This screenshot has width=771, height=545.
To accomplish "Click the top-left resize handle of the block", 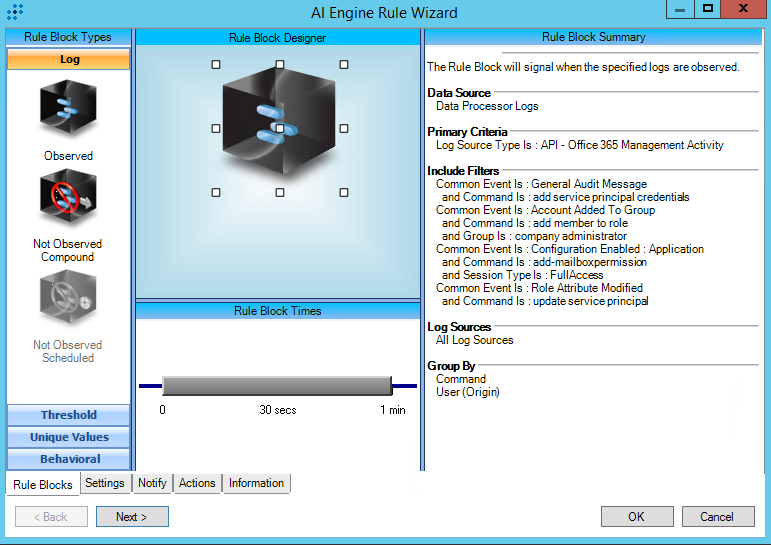I will (x=216, y=64).
